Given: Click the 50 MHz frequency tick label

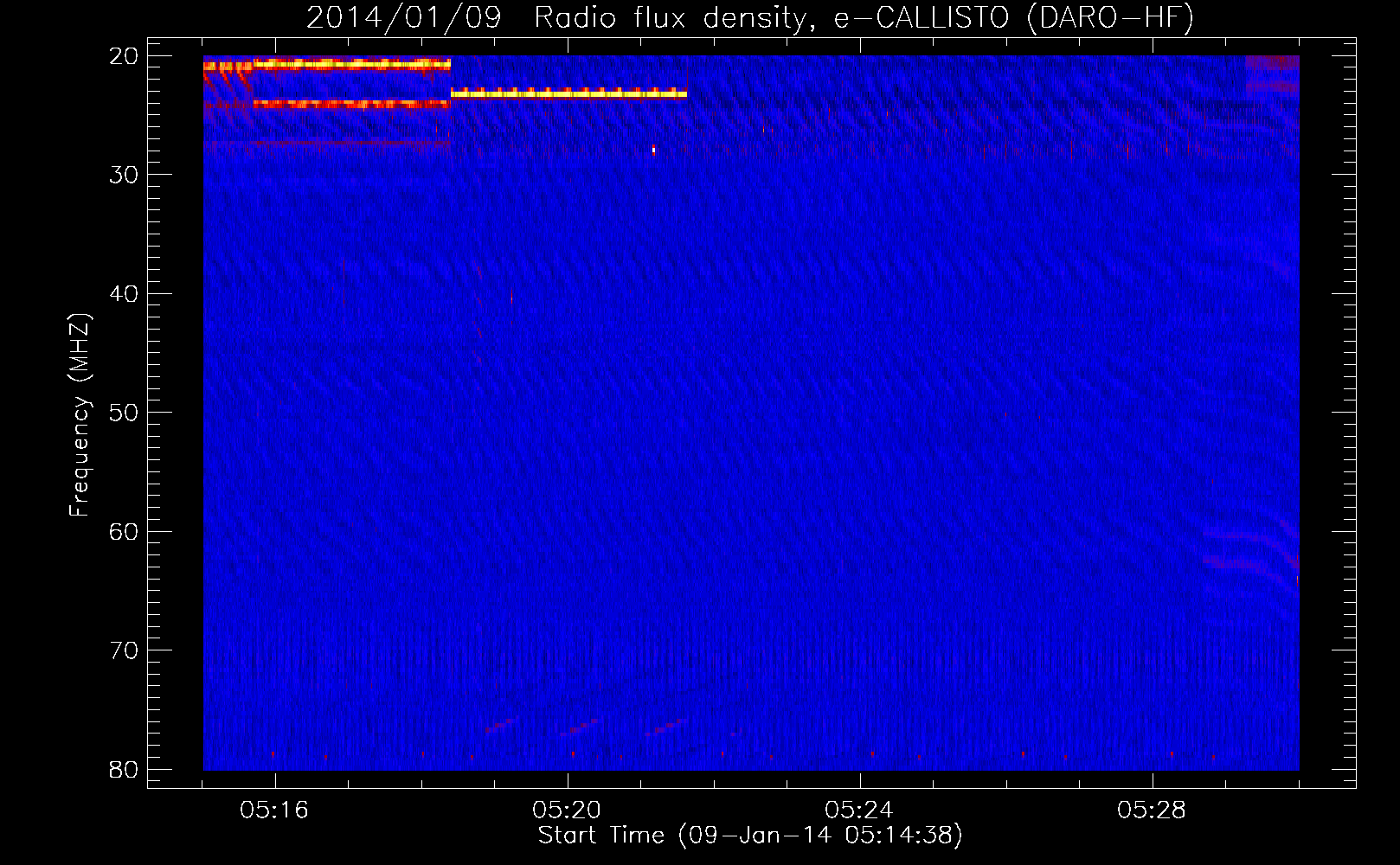Looking at the screenshot, I should tap(125, 413).
